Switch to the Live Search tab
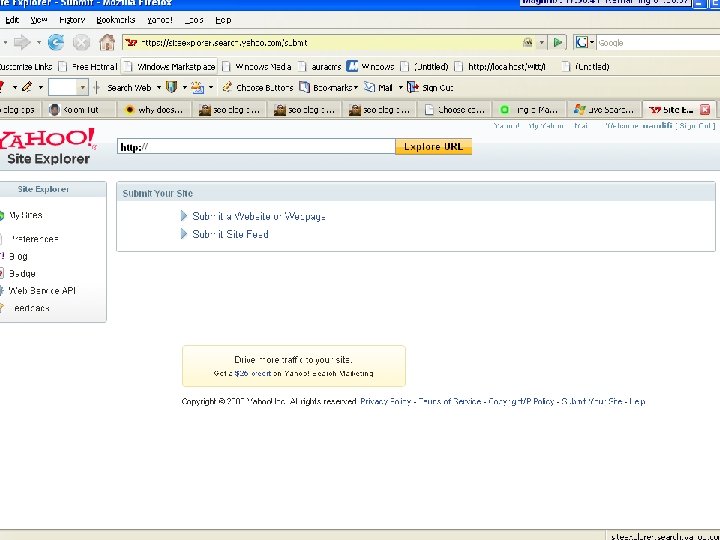Image resolution: width=720 pixels, height=540 pixels. 604,109
